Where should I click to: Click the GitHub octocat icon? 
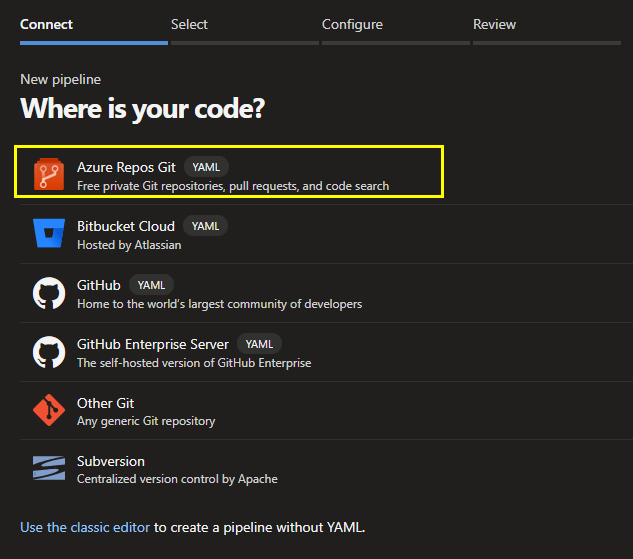click(x=49, y=293)
